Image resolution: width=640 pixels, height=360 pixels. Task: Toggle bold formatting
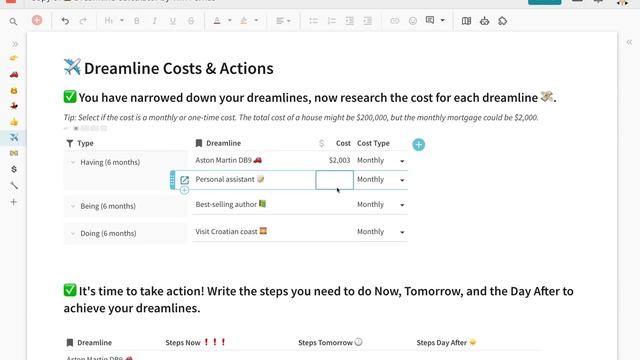coord(137,21)
